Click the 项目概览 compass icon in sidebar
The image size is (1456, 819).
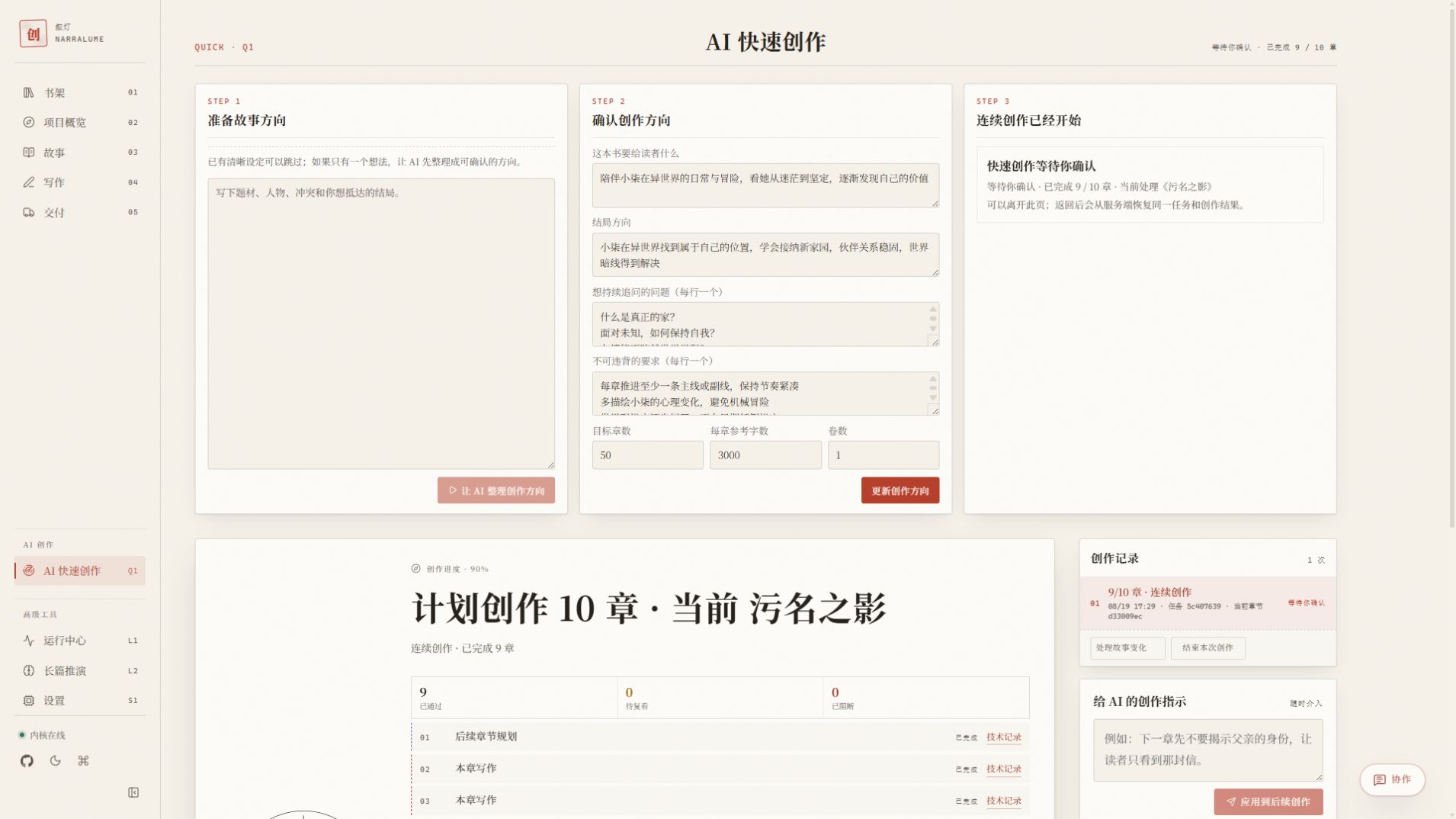(x=28, y=123)
